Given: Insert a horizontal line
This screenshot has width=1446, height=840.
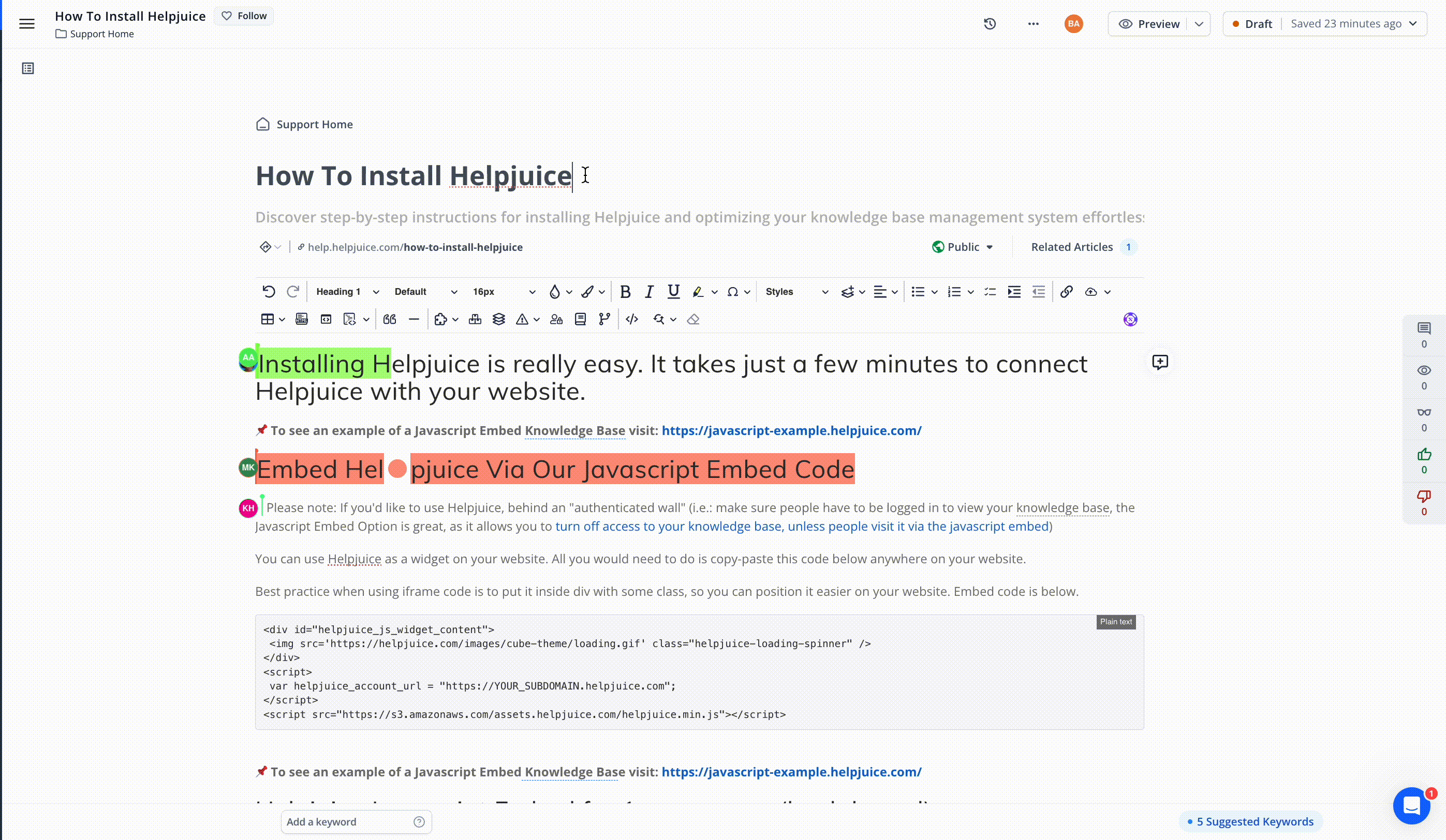Looking at the screenshot, I should tap(414, 319).
